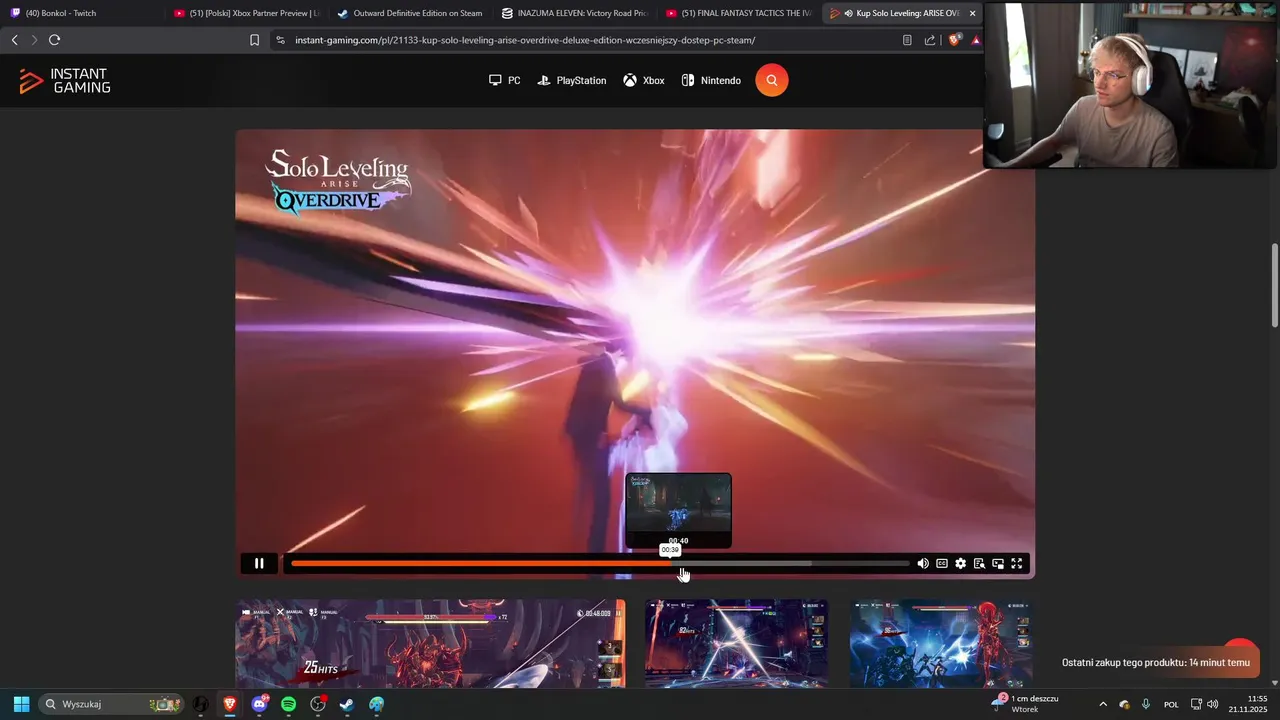This screenshot has width=1280, height=720.
Task: Open the Windows Start menu
Action: click(21, 704)
